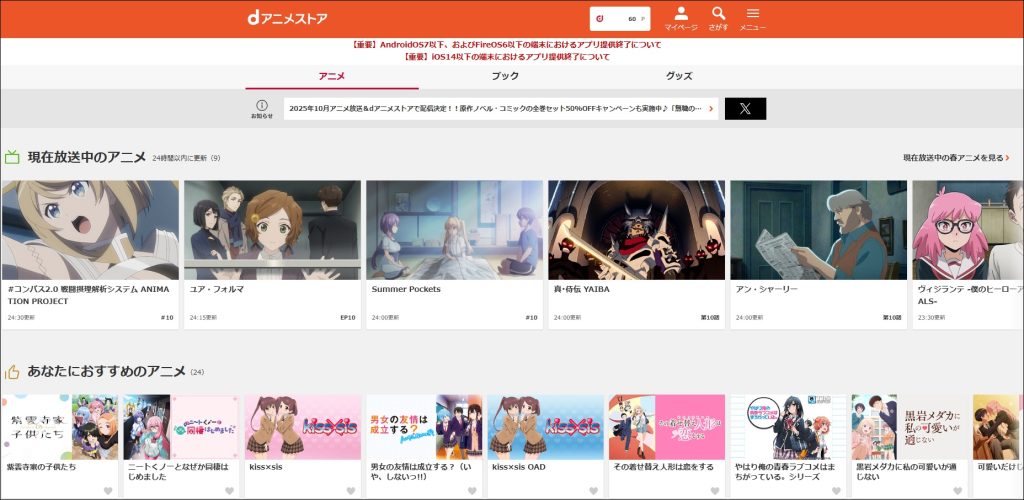Click the アン・シャーリー title text
The width and height of the screenshot is (1024, 500).
tap(767, 289)
